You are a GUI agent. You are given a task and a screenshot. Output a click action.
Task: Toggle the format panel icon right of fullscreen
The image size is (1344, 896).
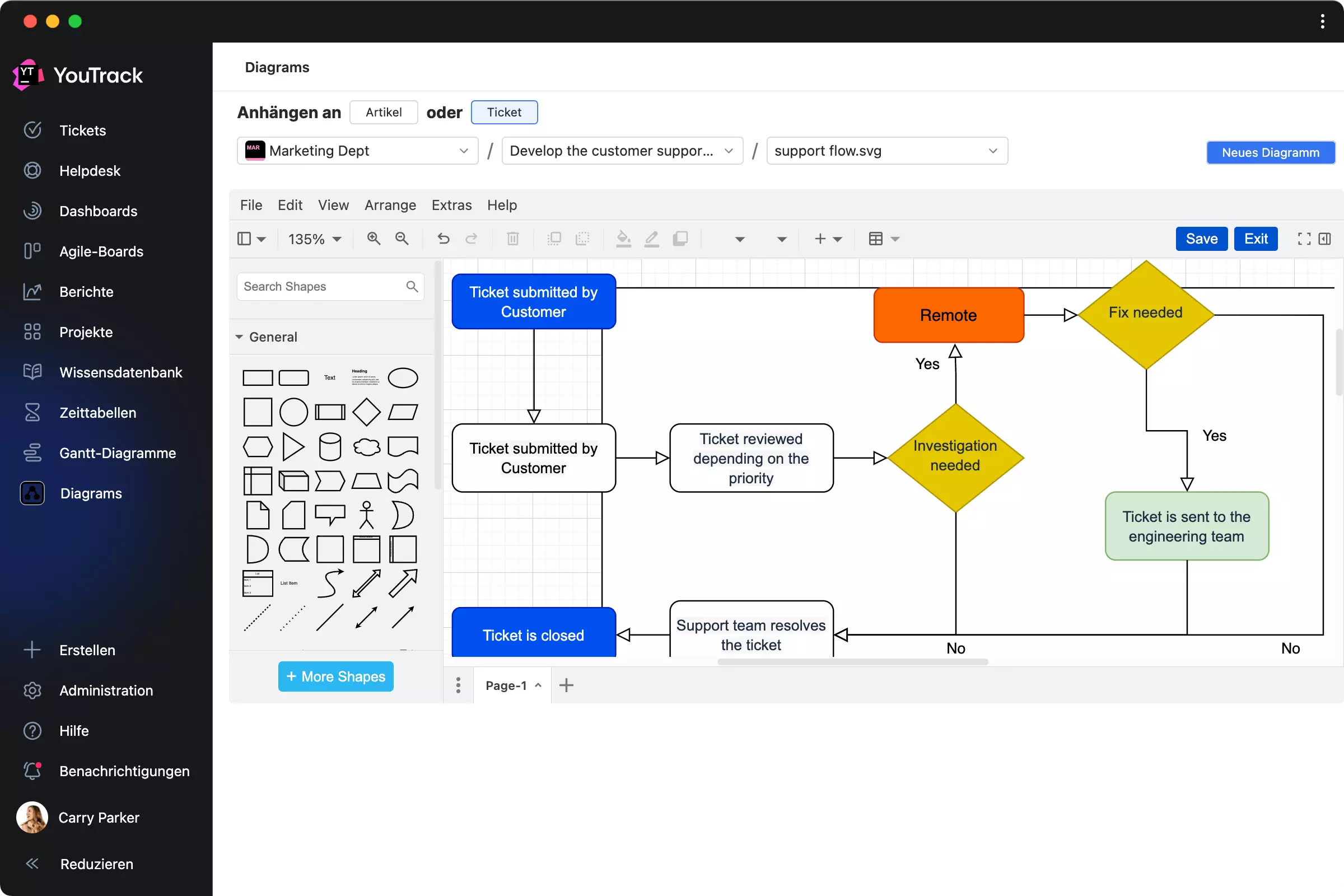(x=1324, y=239)
